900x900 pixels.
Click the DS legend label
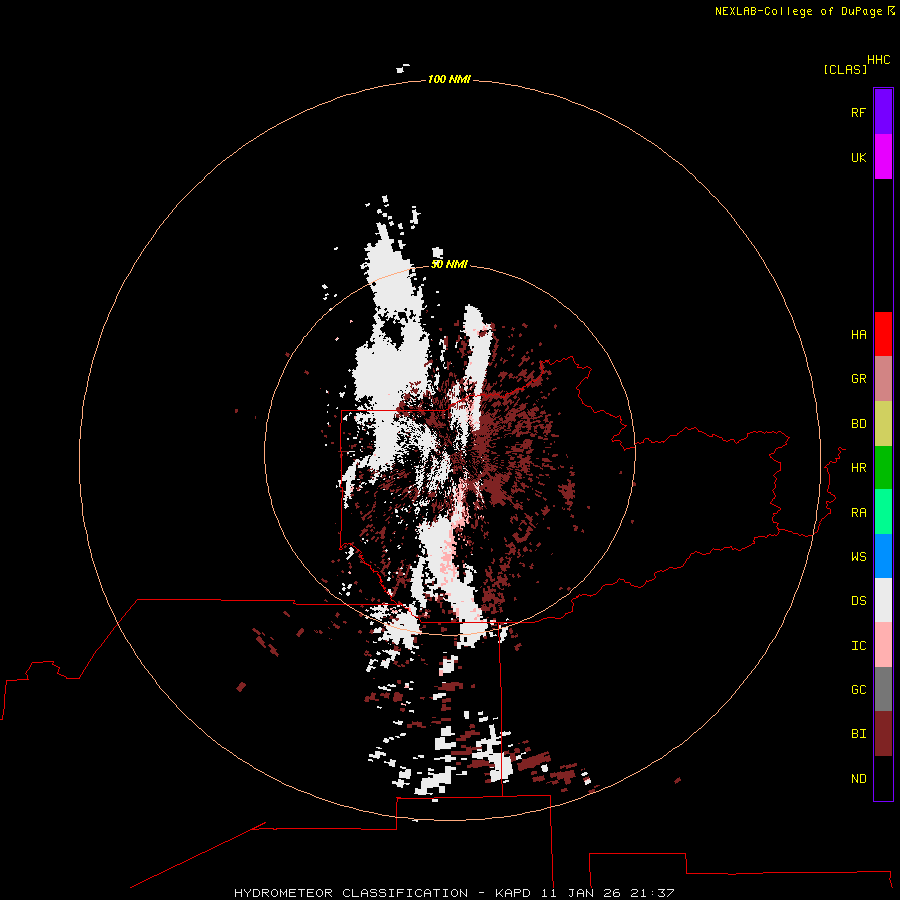pyautogui.click(x=858, y=600)
